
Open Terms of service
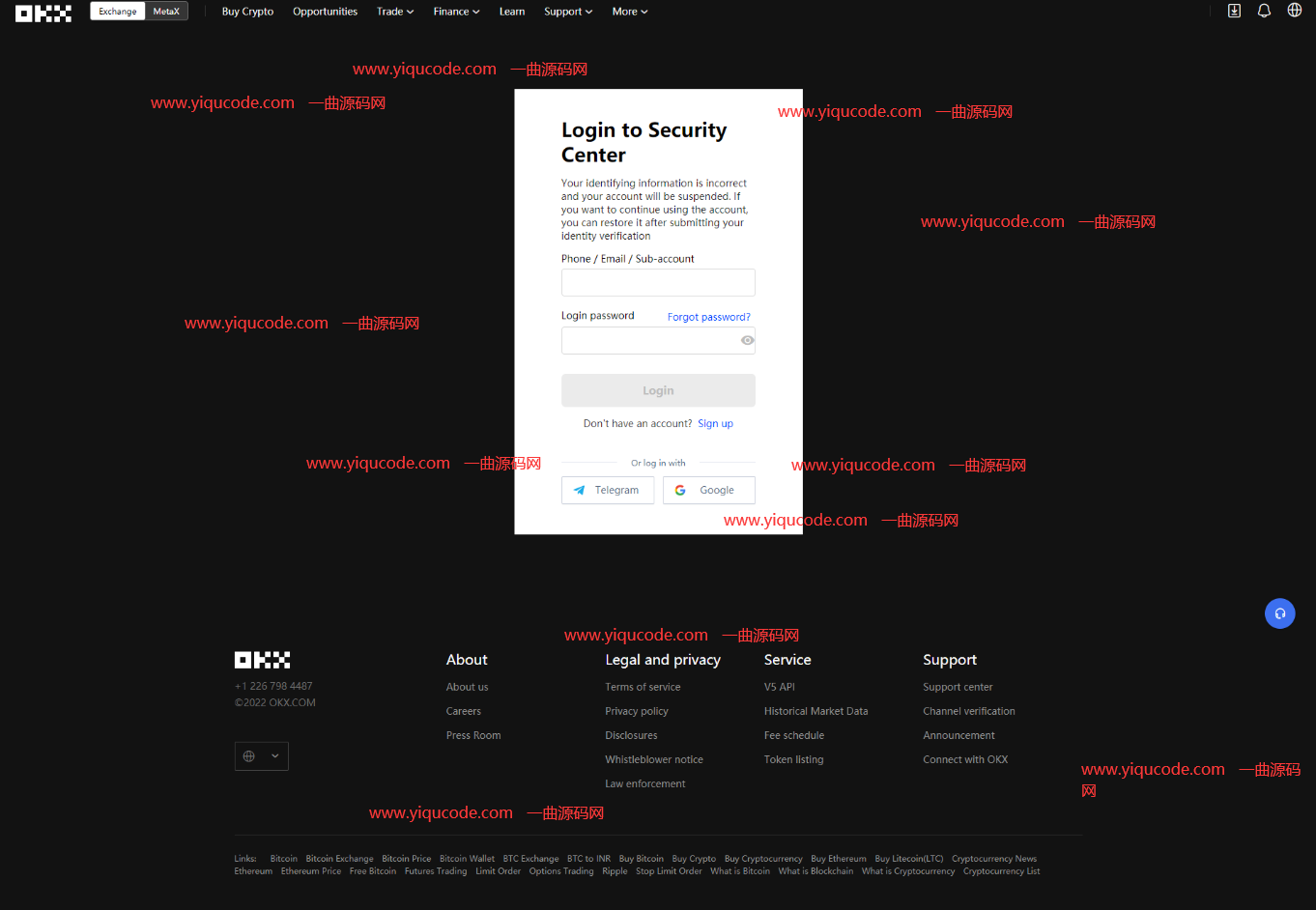[x=643, y=687]
